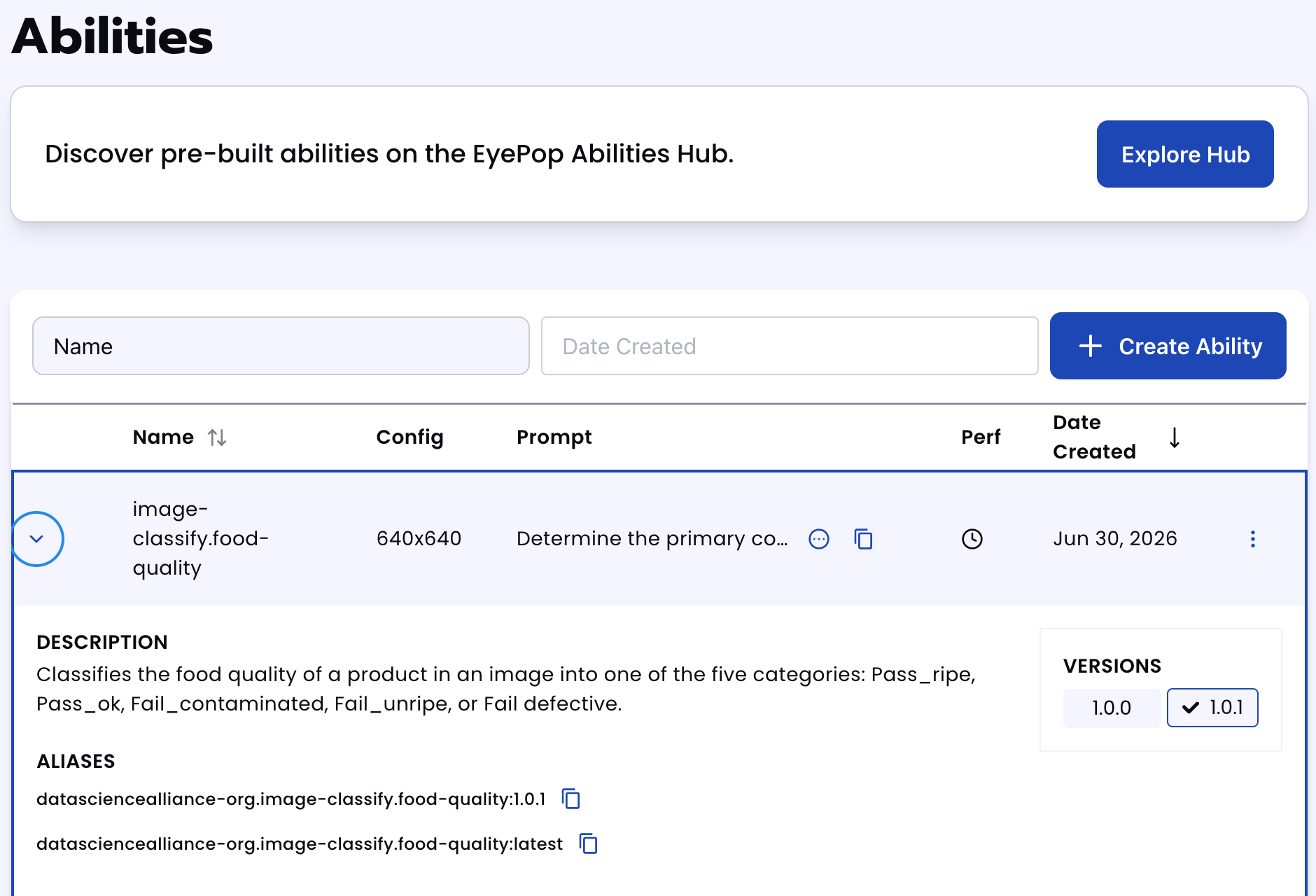Image resolution: width=1316 pixels, height=896 pixels.
Task: Collapse the image-classify.food-quality row
Action: (x=37, y=538)
